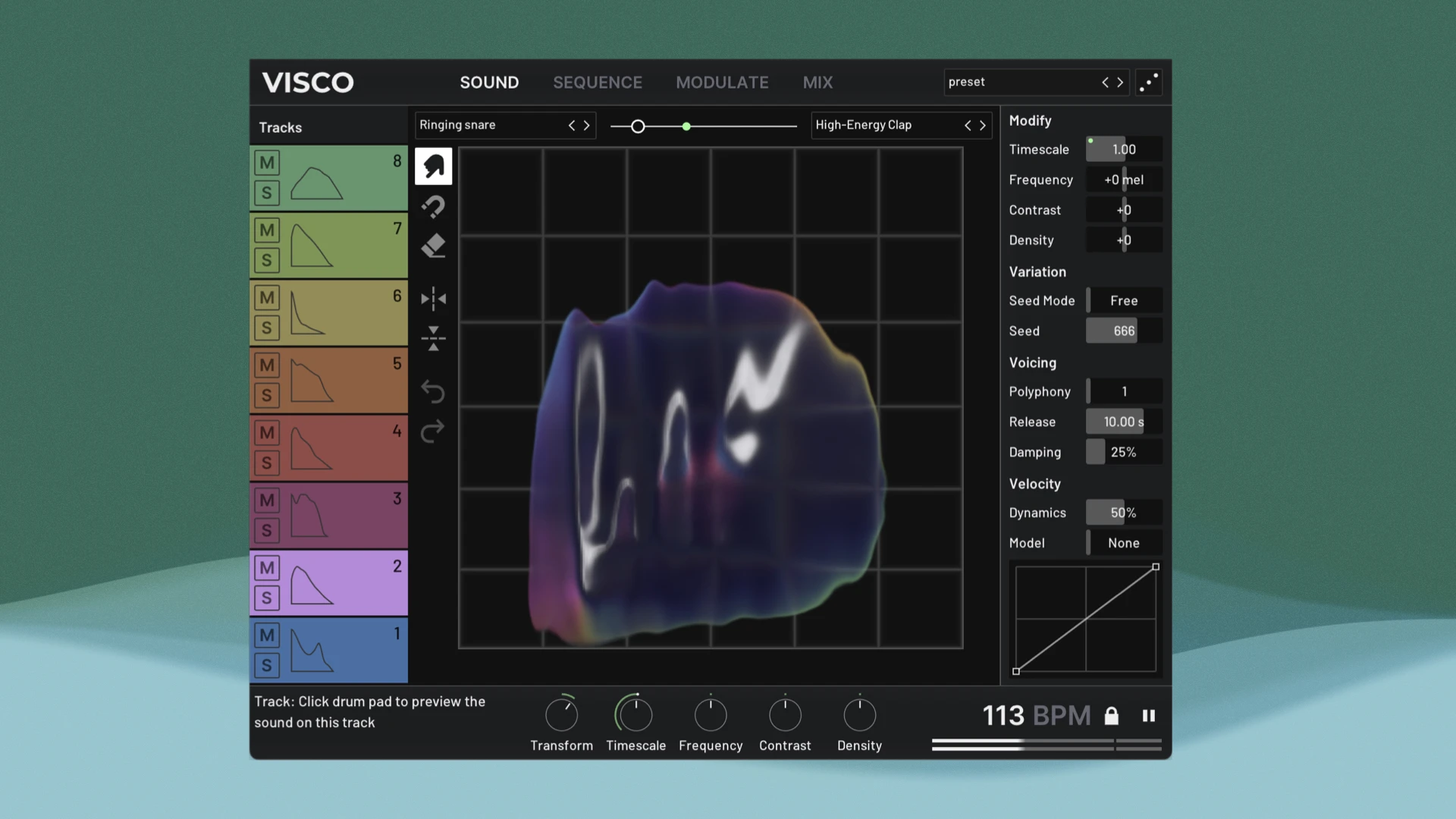
Task: Click the undo arrow icon
Action: [433, 391]
